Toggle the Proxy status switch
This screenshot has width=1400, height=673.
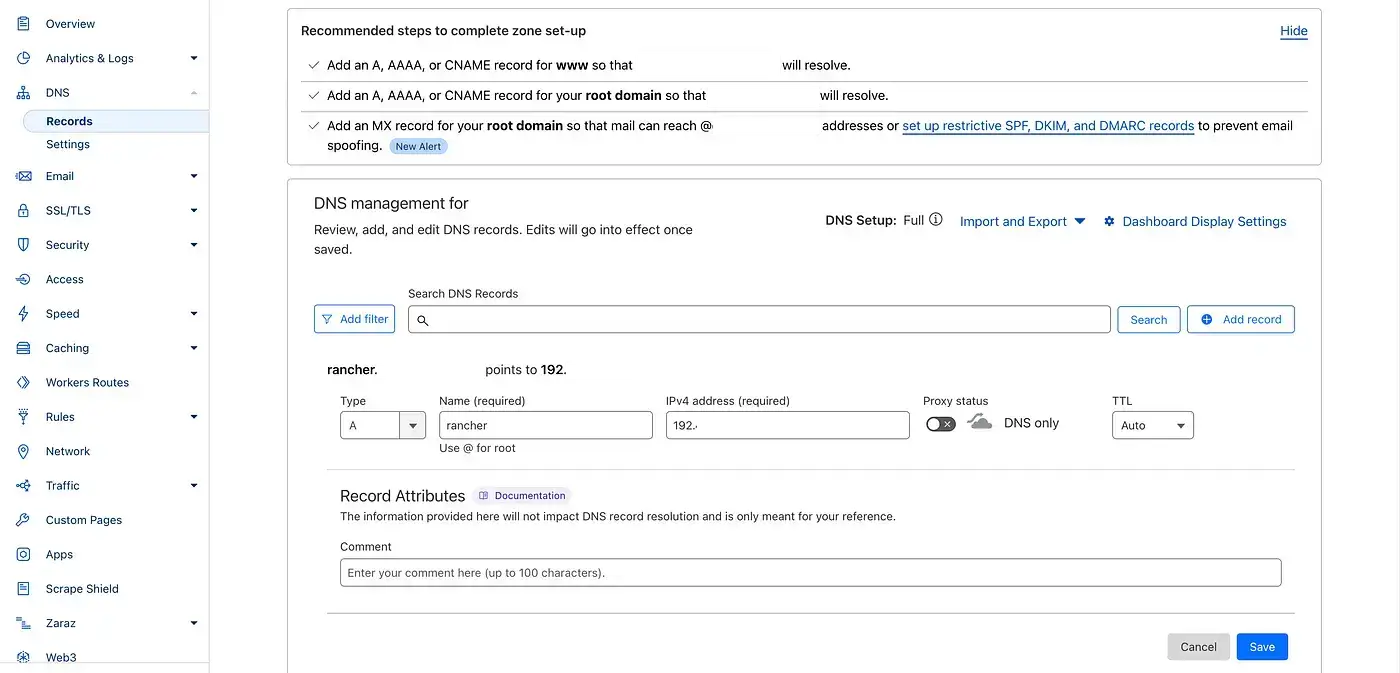(940, 424)
